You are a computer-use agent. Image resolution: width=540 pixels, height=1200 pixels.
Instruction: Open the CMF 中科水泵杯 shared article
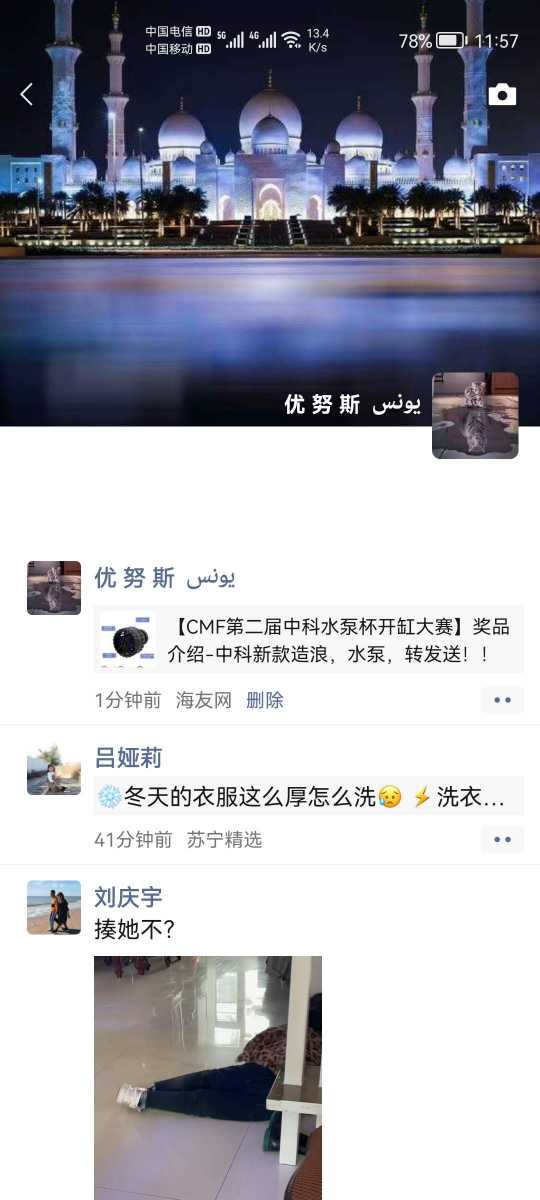point(309,639)
